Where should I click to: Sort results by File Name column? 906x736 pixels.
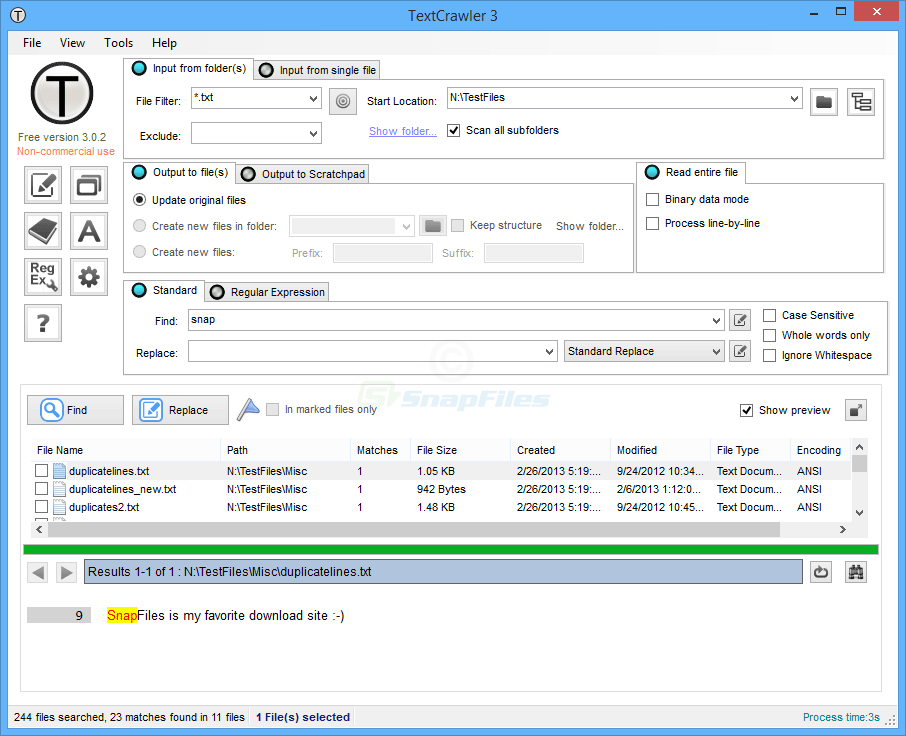(x=125, y=450)
